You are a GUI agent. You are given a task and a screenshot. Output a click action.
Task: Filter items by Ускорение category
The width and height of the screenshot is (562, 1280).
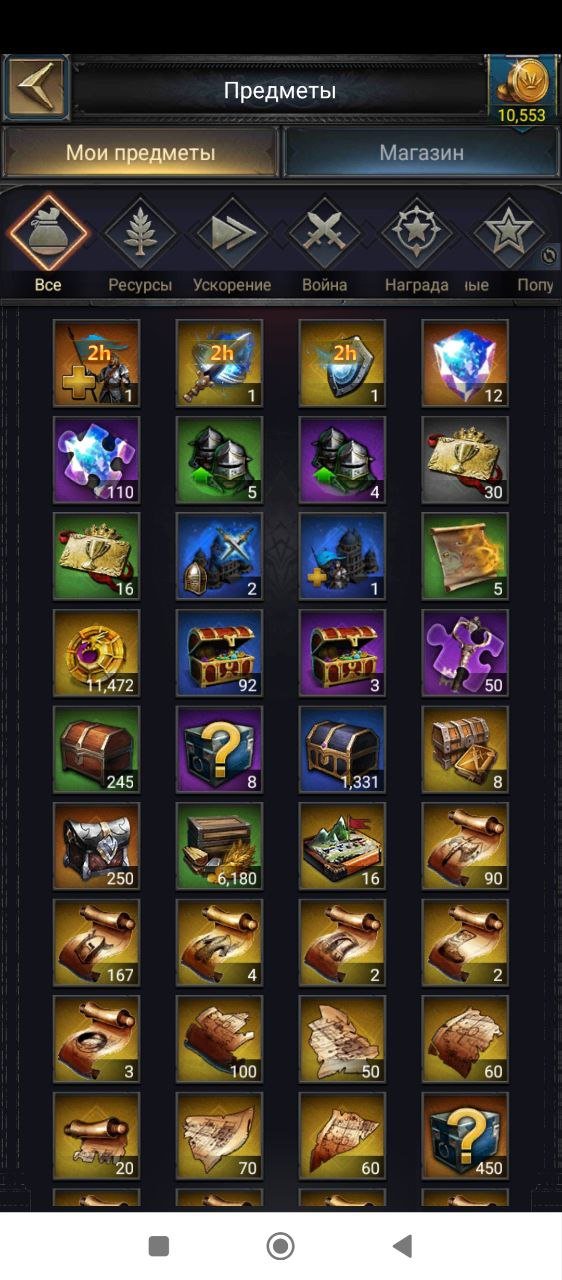tap(232, 245)
